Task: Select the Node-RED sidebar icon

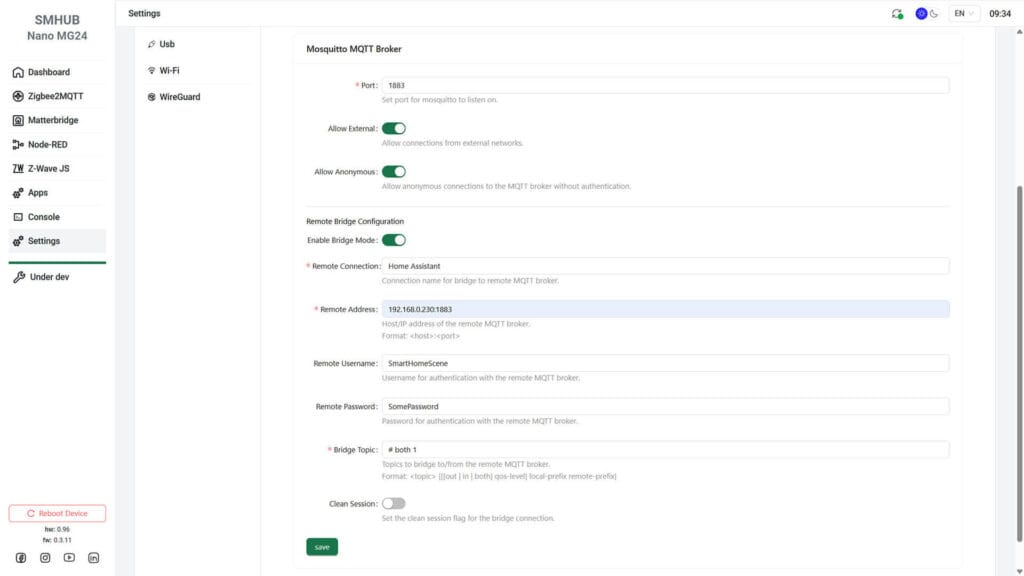Action: (x=18, y=144)
